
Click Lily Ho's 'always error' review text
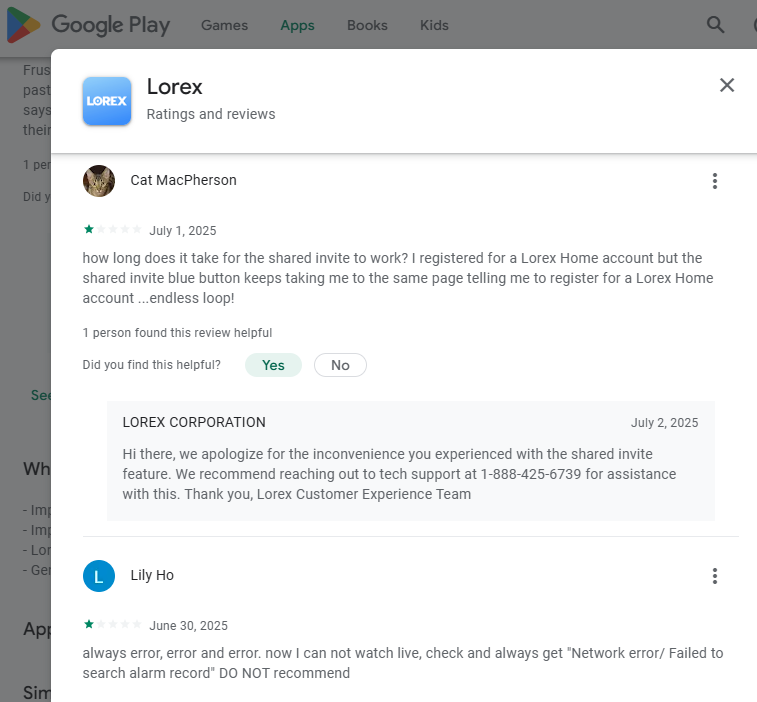click(403, 663)
